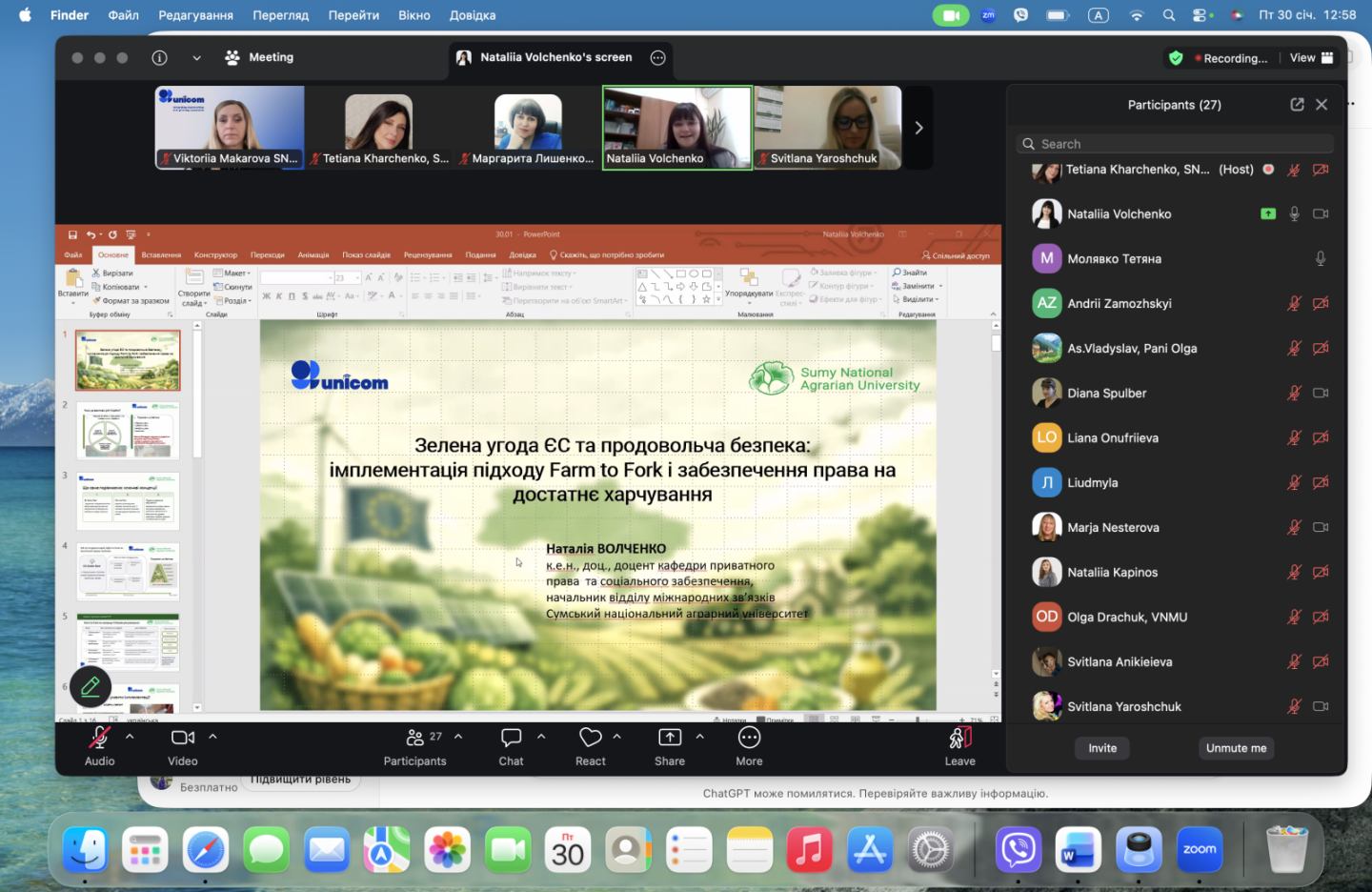Expand the Audio options arrow
Image resolution: width=1372 pixels, height=892 pixels.
[x=130, y=737]
